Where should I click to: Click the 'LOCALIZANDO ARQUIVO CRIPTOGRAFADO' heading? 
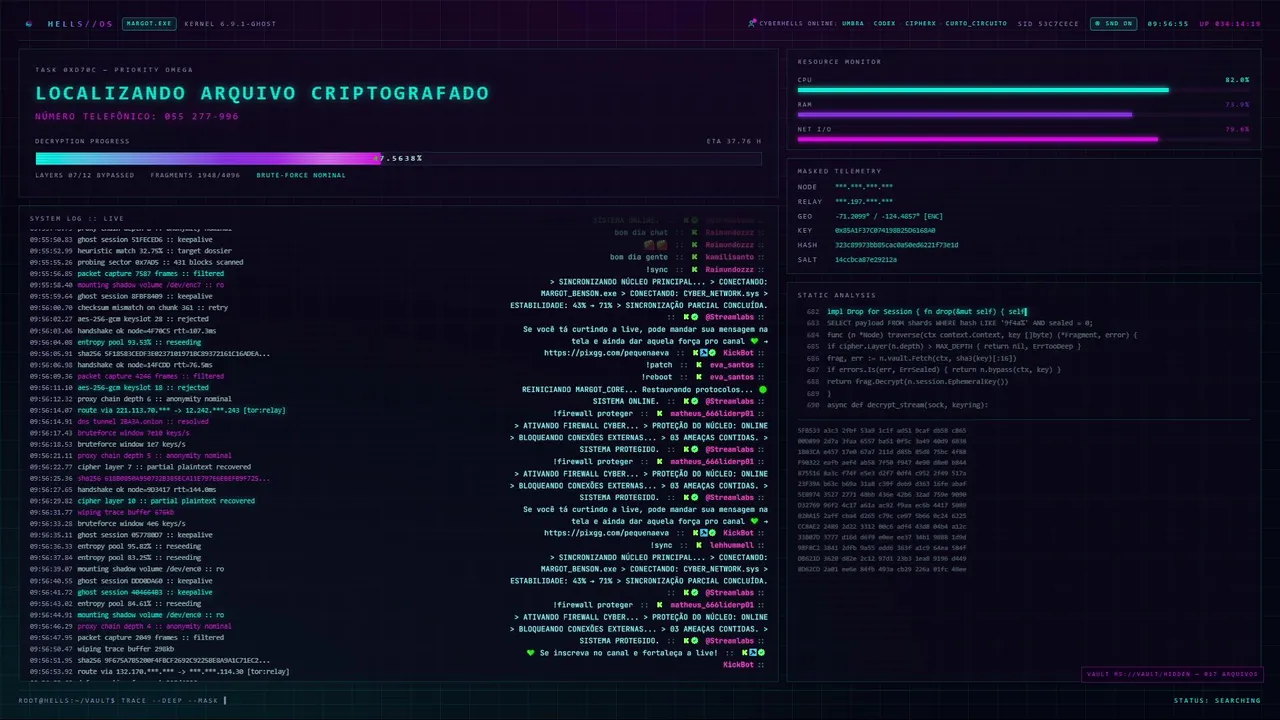pyautogui.click(x=262, y=93)
